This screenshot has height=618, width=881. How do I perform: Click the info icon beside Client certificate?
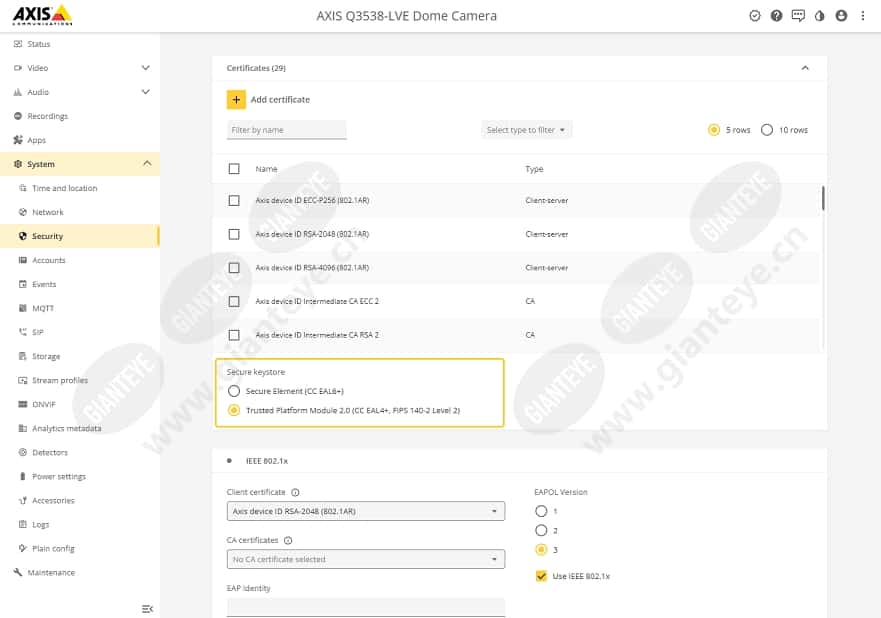pyautogui.click(x=295, y=492)
